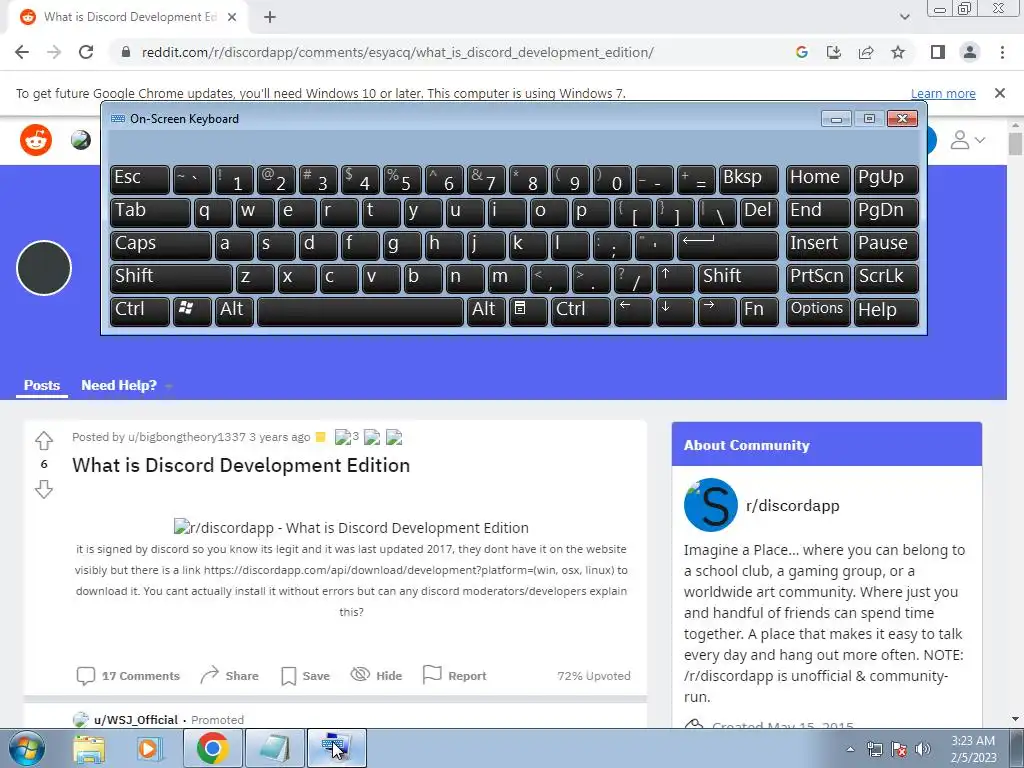Toggle the right Shift key on On-Screen Keyboard

pos(738,278)
